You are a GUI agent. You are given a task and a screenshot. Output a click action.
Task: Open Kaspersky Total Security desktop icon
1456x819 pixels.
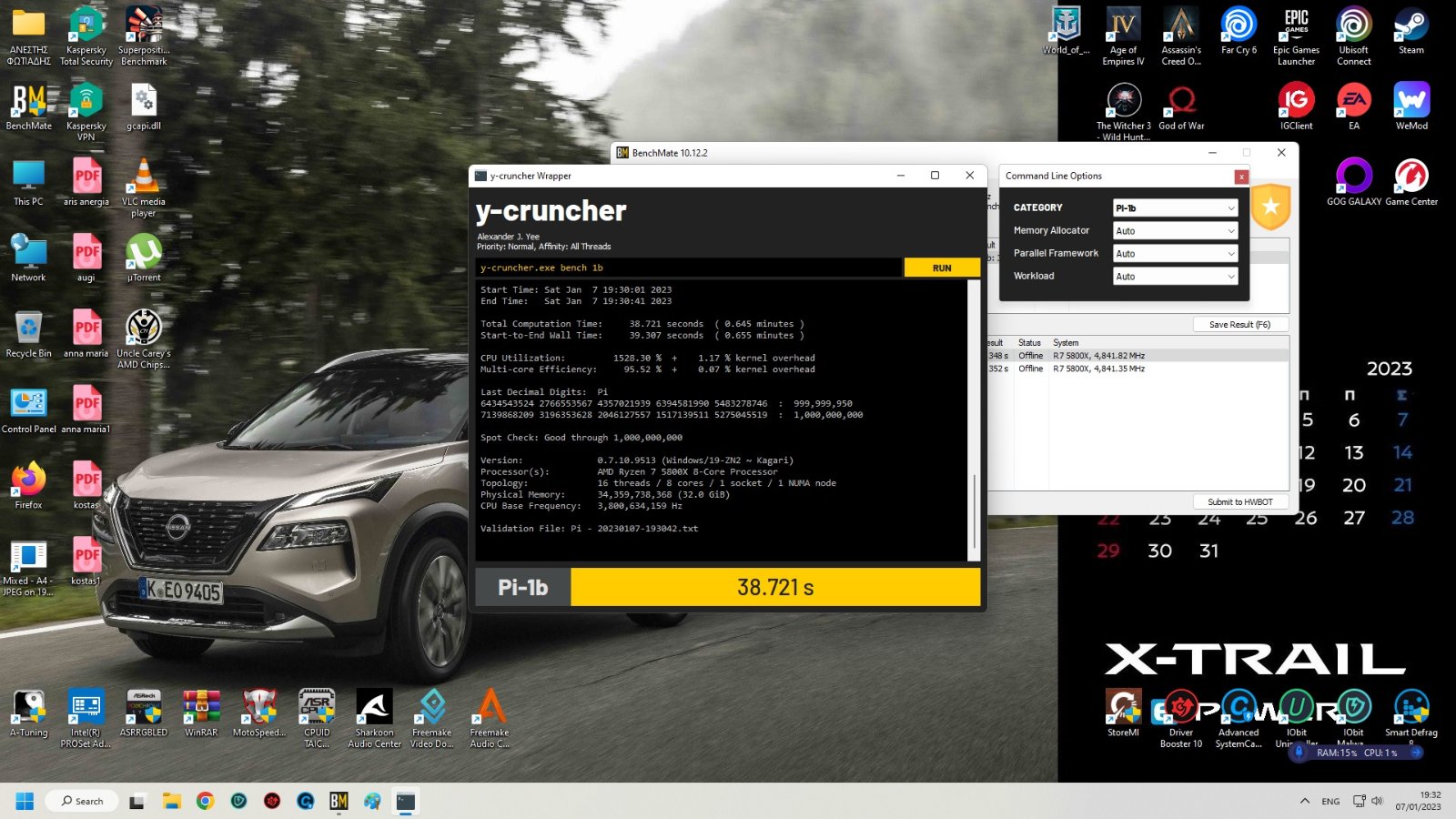86,36
